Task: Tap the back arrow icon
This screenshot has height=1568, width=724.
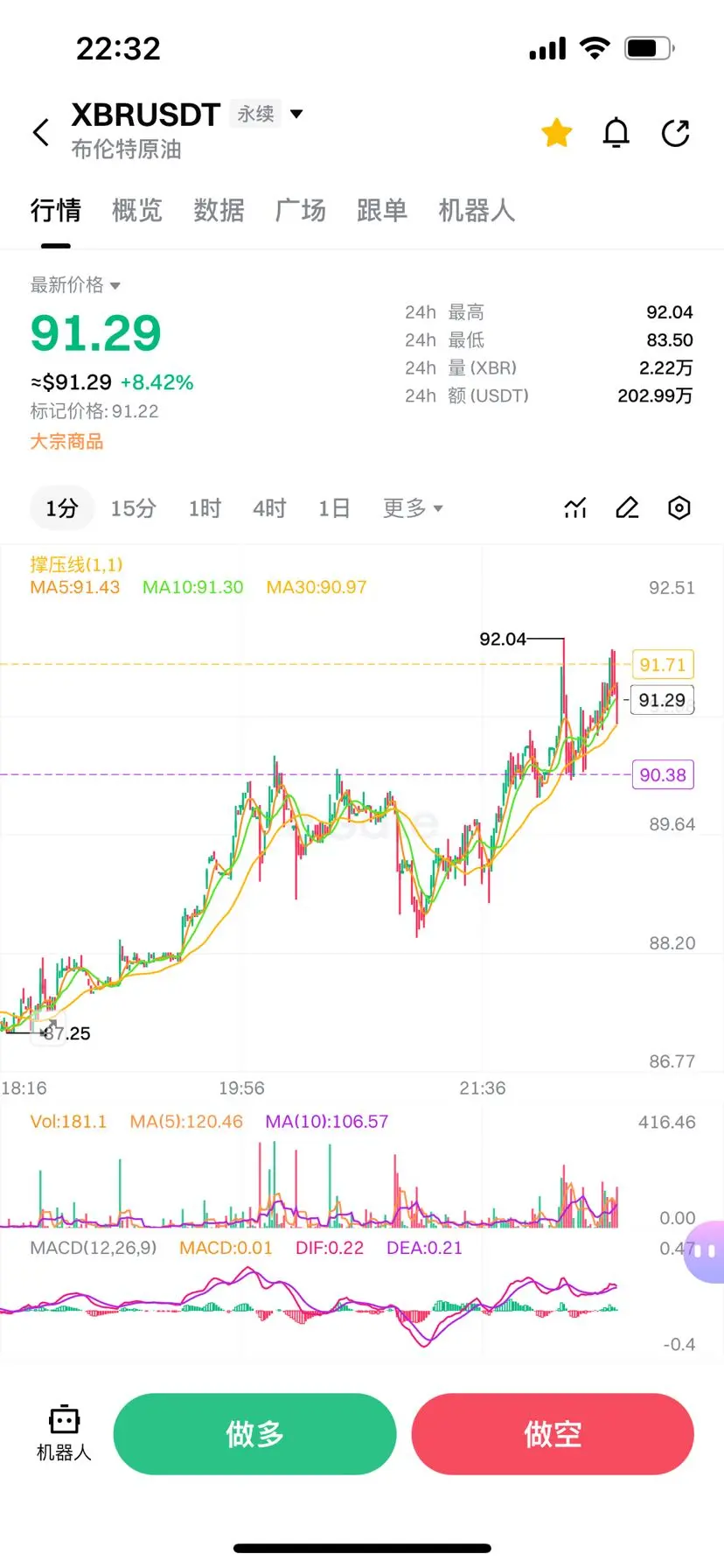Action: point(40,133)
